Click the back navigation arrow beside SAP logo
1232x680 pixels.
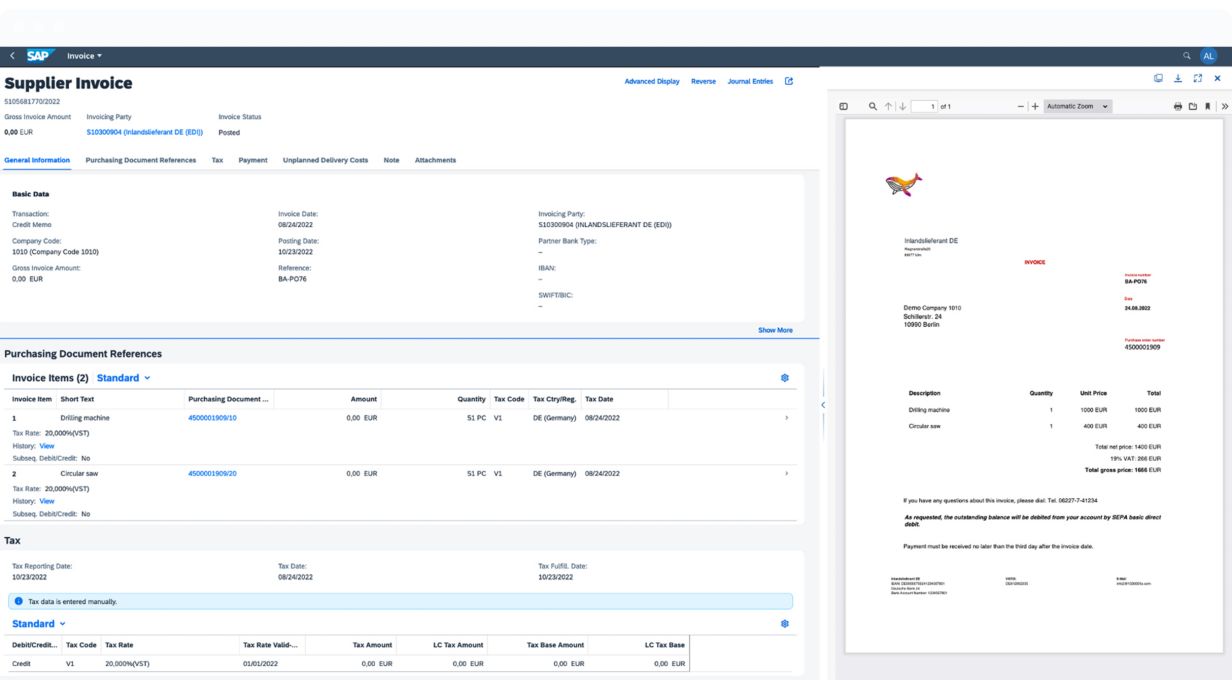[x=12, y=55]
